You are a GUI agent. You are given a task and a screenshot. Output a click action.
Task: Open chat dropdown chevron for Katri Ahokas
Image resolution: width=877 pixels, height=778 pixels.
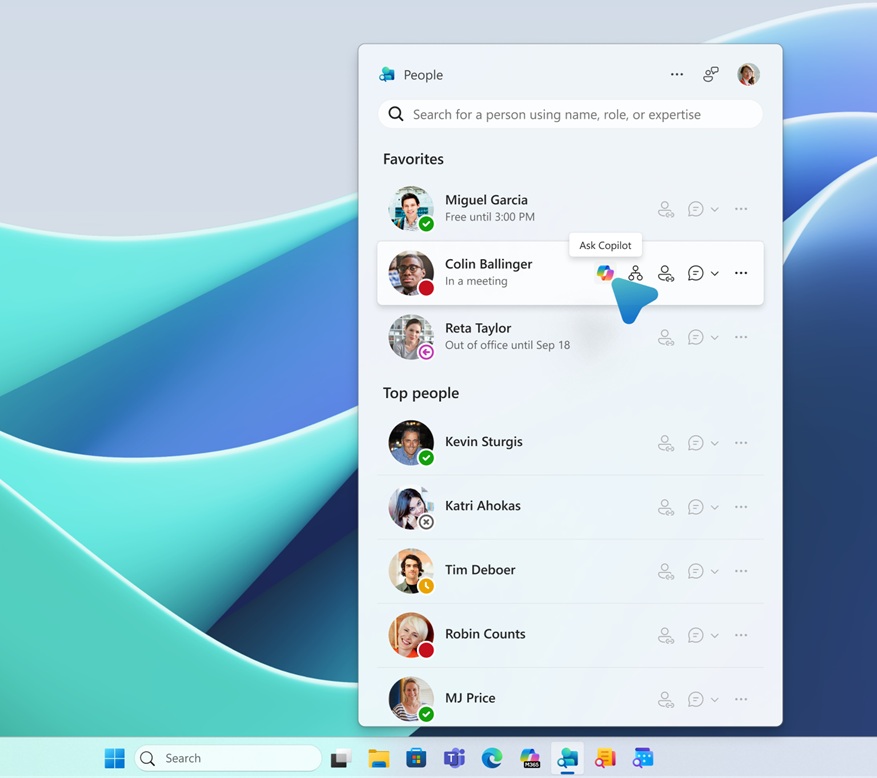click(715, 508)
